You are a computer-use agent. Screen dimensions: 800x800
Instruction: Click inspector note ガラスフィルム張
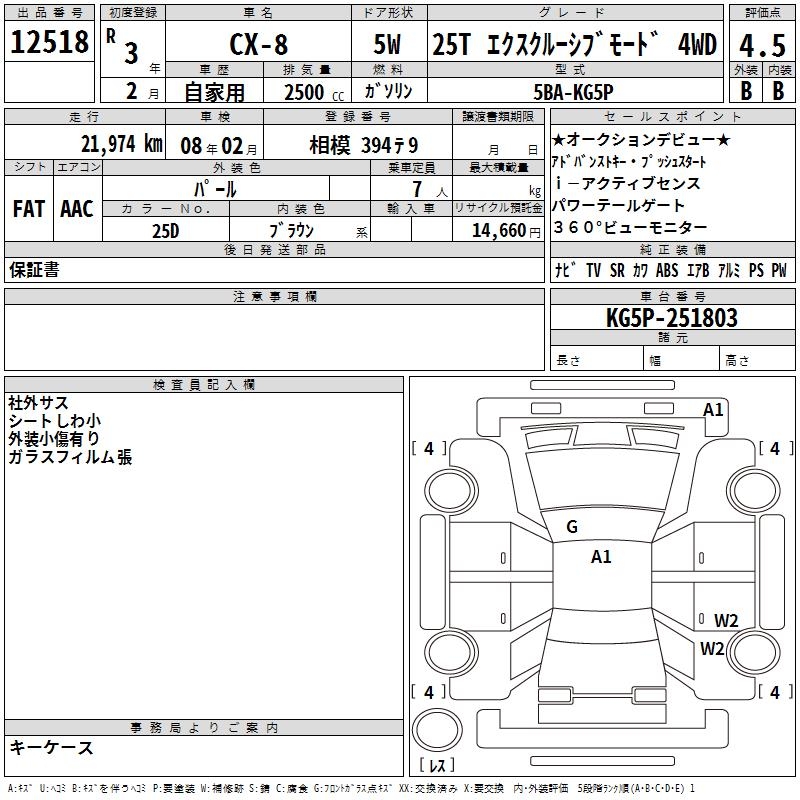70,457
